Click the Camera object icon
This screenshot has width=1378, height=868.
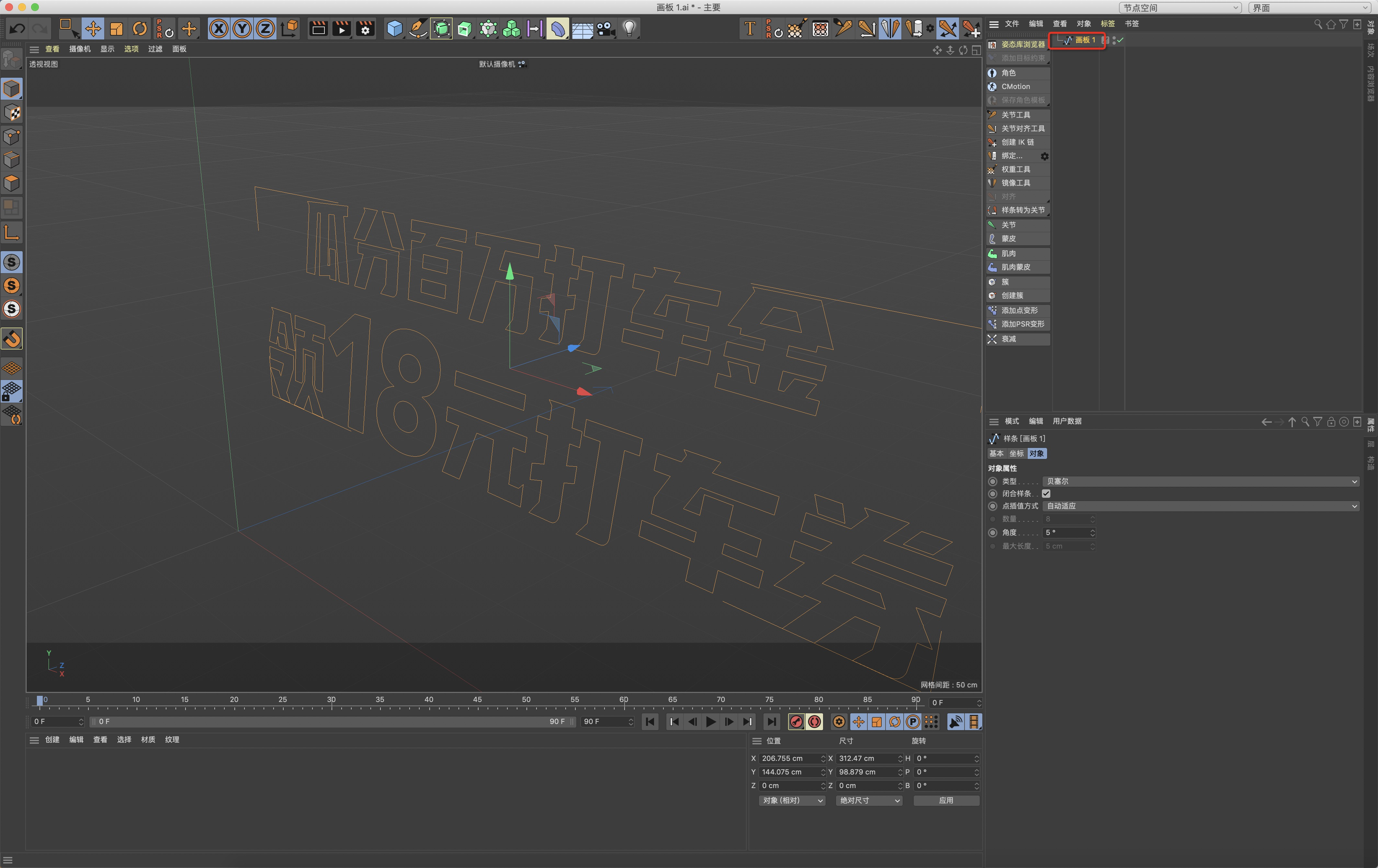point(605,28)
